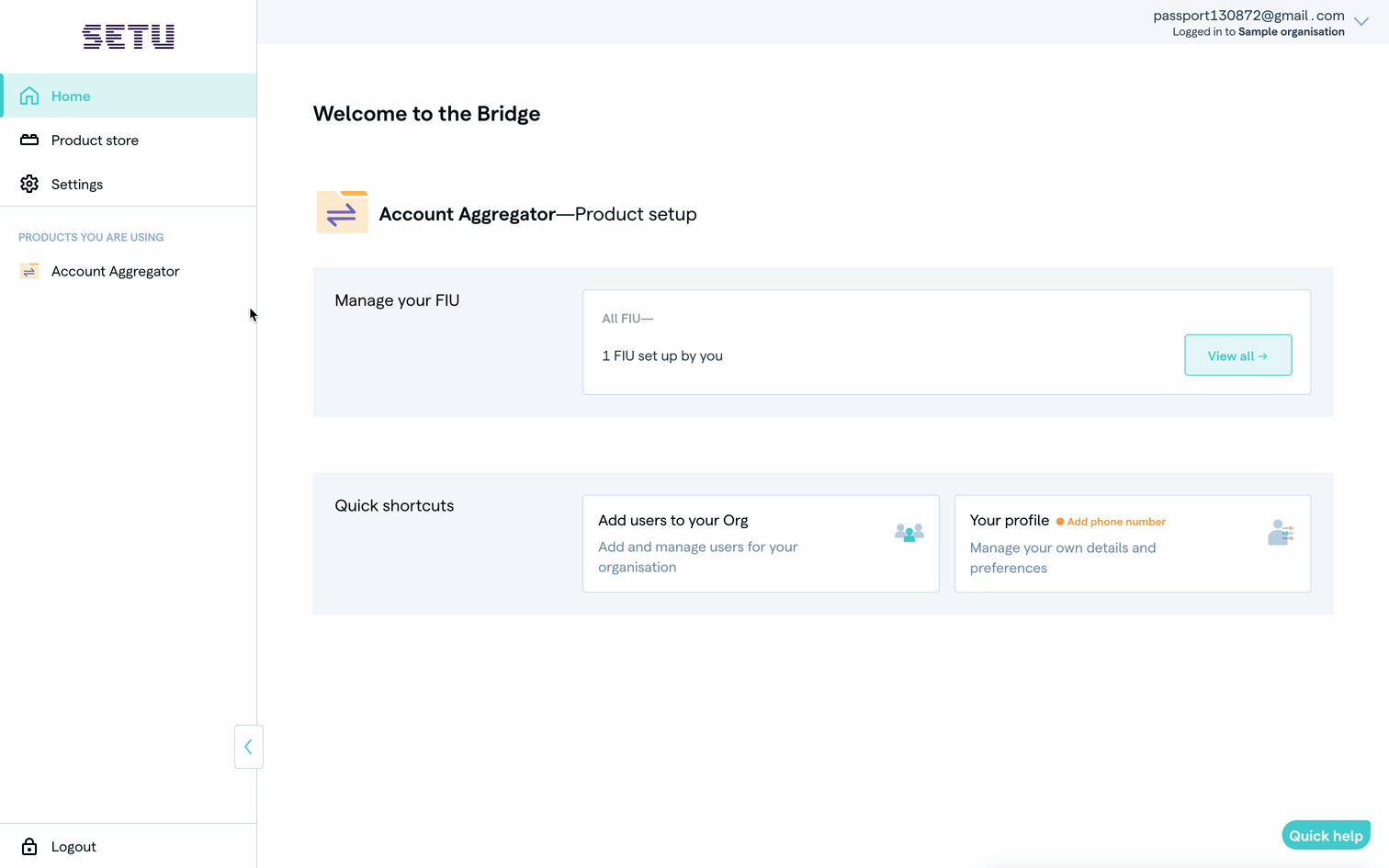Click the profile preferences icon
This screenshot has width=1389, height=868.
tap(1281, 533)
